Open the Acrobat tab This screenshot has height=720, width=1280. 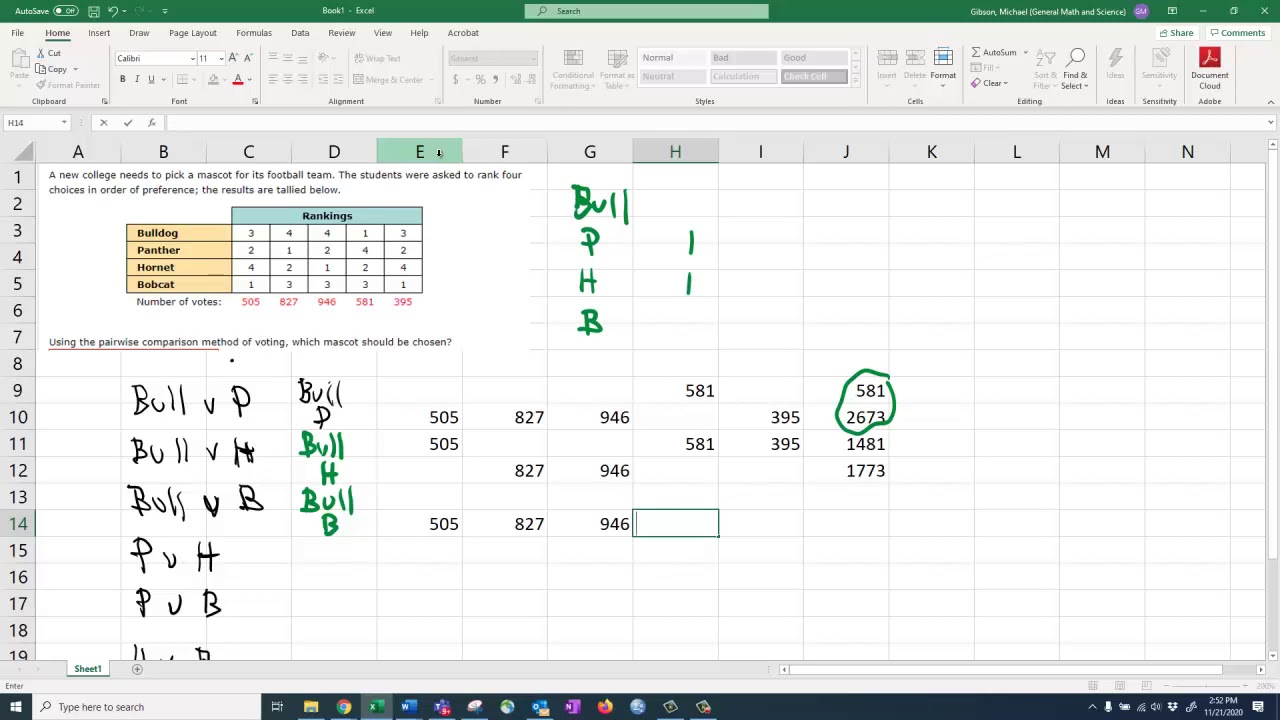[463, 33]
